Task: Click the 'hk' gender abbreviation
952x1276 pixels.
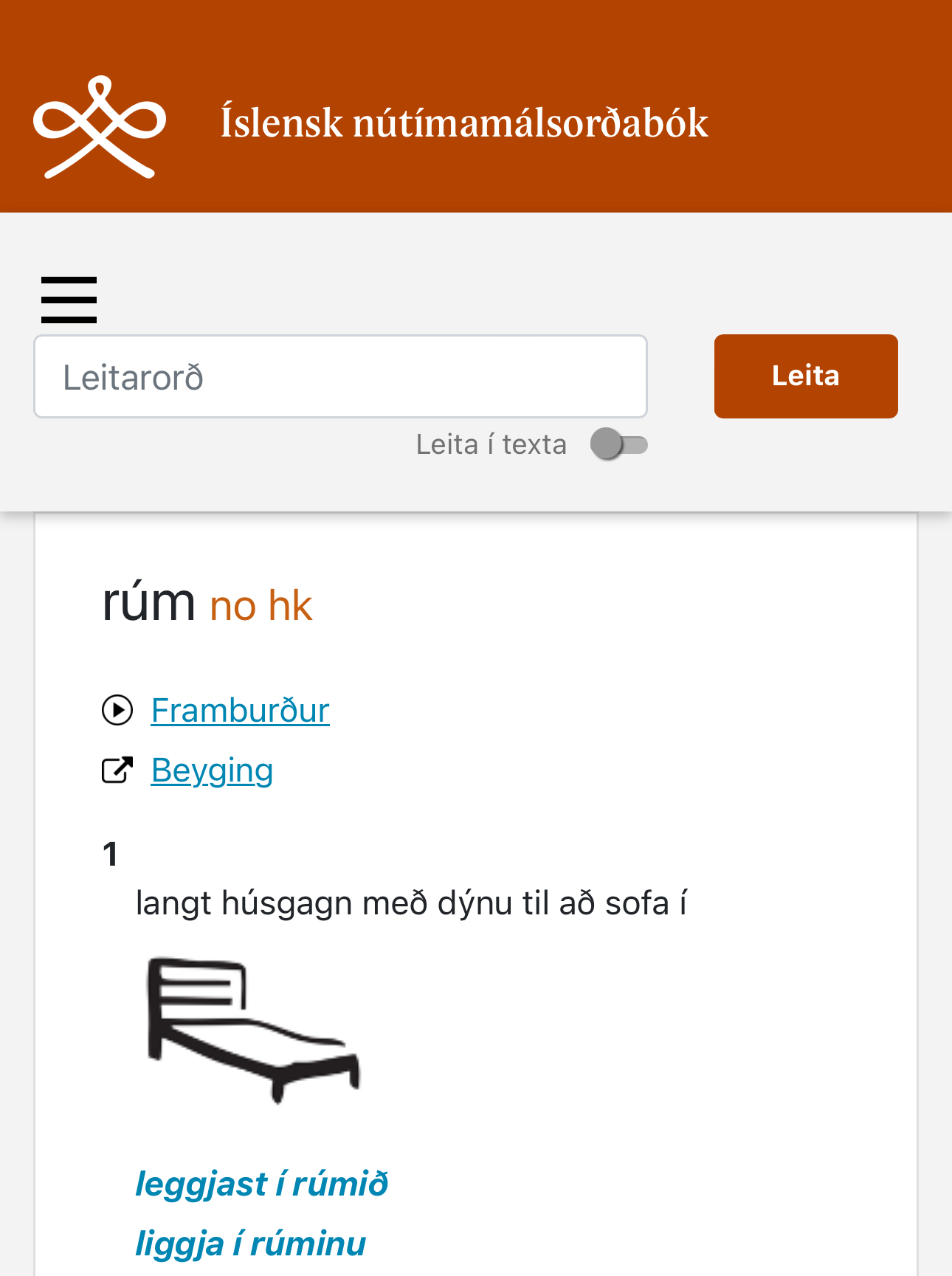Action: pos(290,607)
